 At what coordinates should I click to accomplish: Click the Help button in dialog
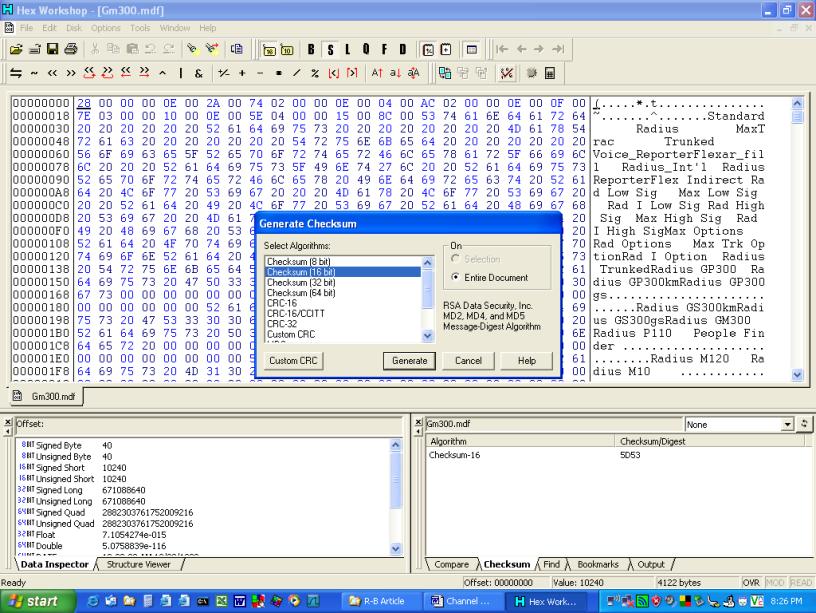(x=527, y=361)
